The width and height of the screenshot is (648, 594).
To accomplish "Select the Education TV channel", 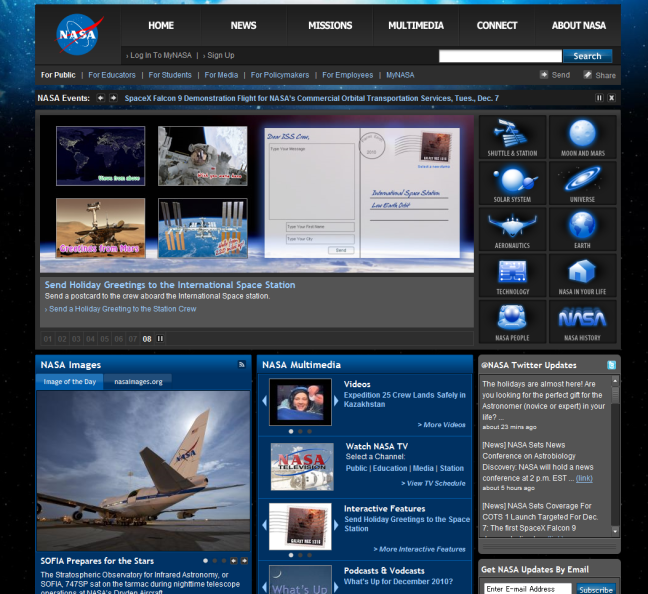I will (x=390, y=468).
